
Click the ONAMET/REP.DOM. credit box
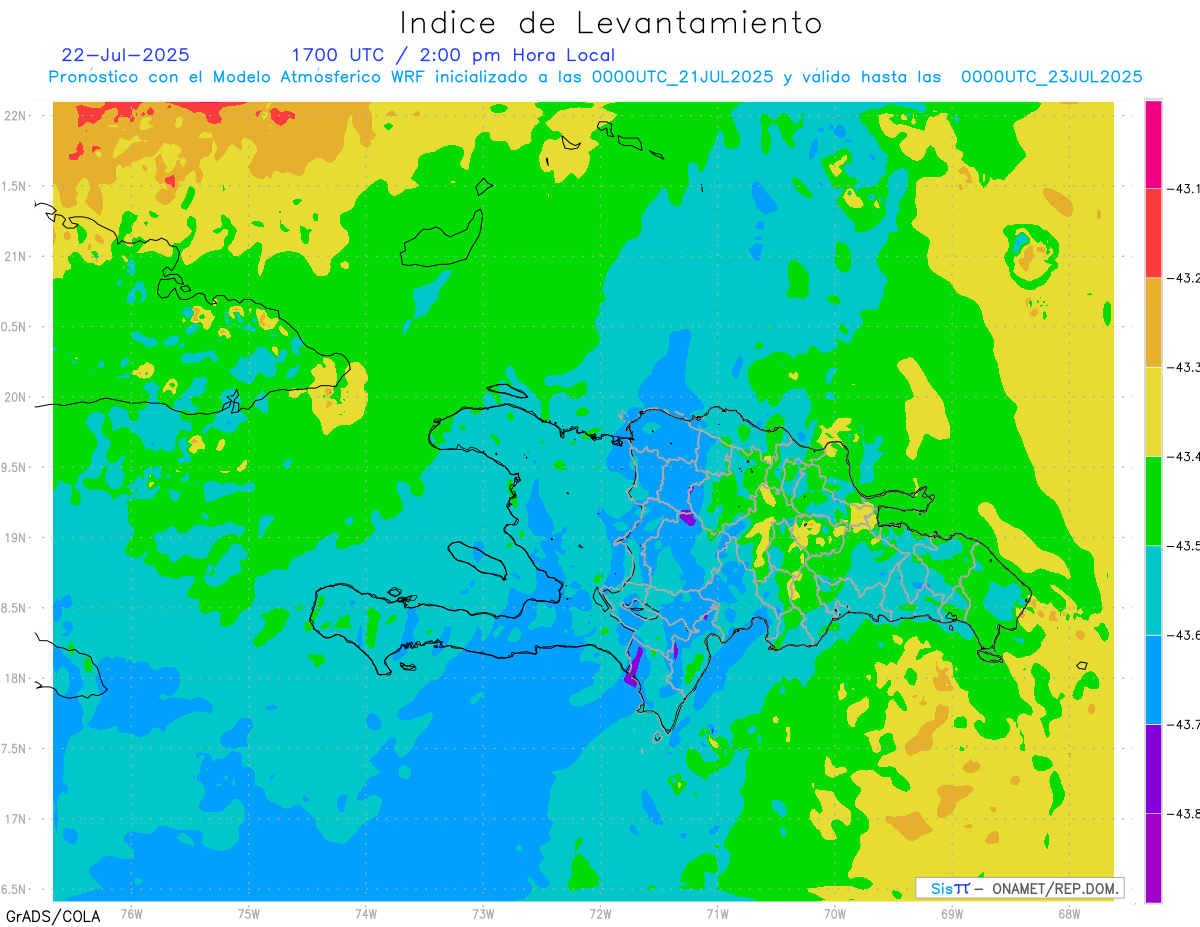click(x=1020, y=888)
